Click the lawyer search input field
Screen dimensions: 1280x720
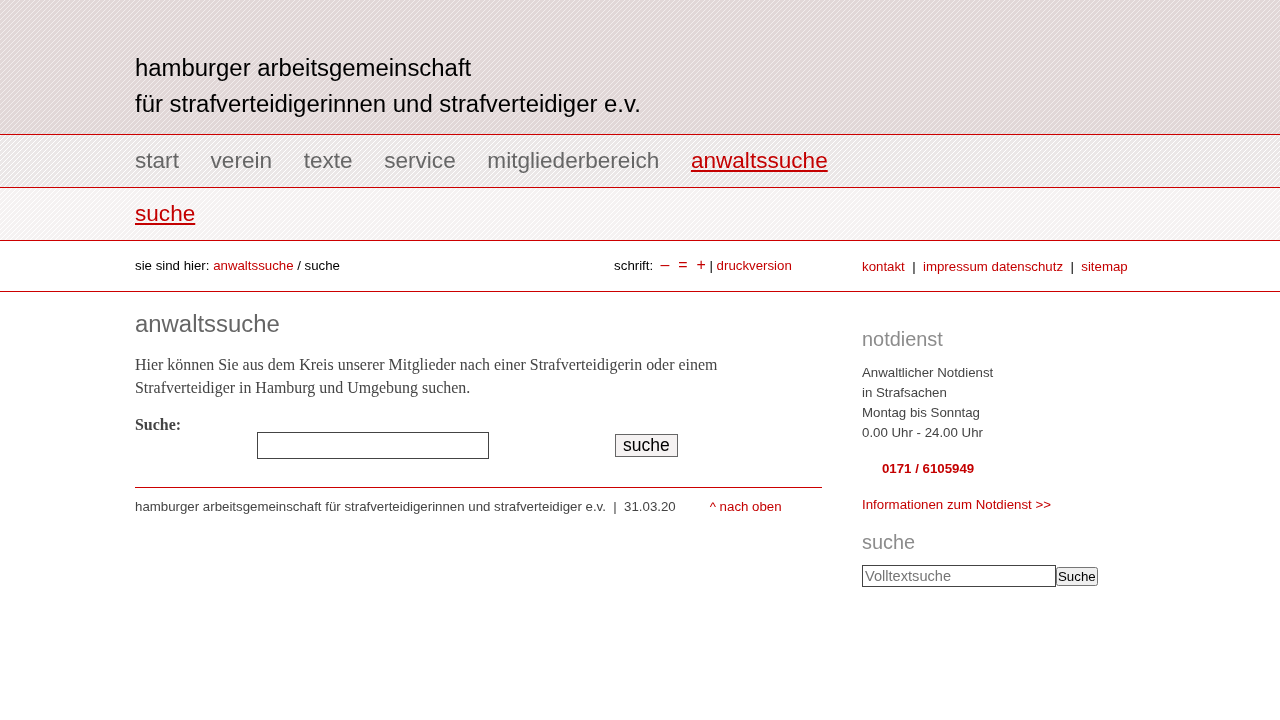coord(373,446)
